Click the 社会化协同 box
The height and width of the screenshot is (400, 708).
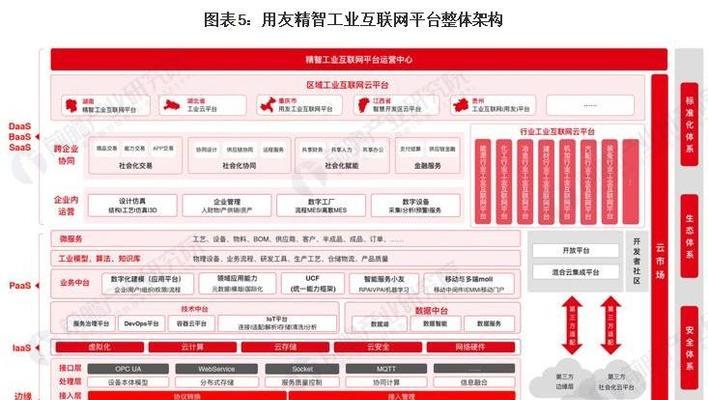239,156
